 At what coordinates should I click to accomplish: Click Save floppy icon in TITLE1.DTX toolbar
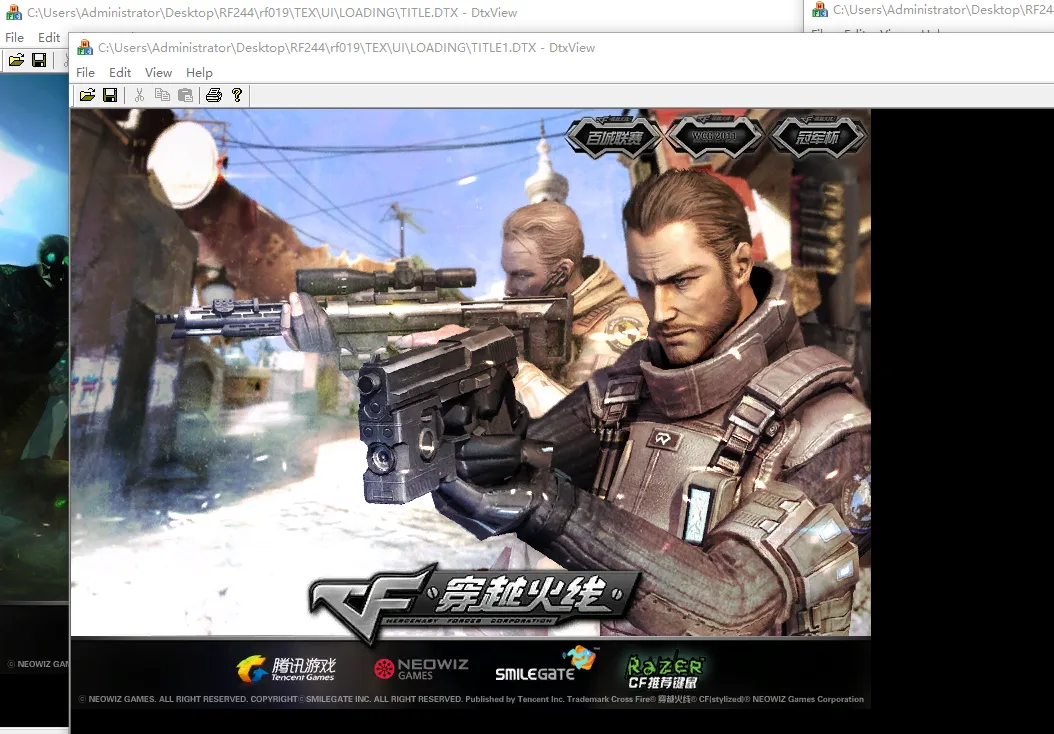[x=110, y=95]
